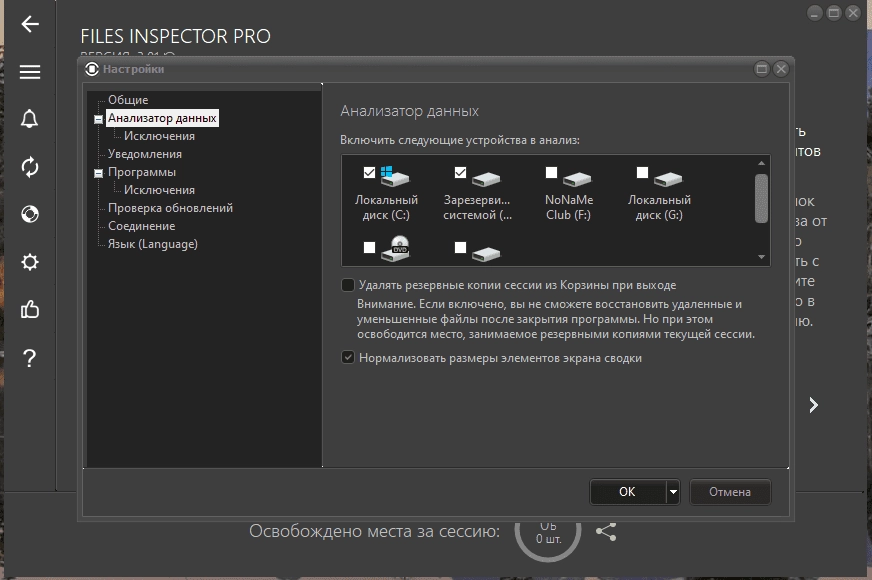Check the NoNaMe Club (F:) checkbox
The height and width of the screenshot is (580, 872).
coord(552,172)
